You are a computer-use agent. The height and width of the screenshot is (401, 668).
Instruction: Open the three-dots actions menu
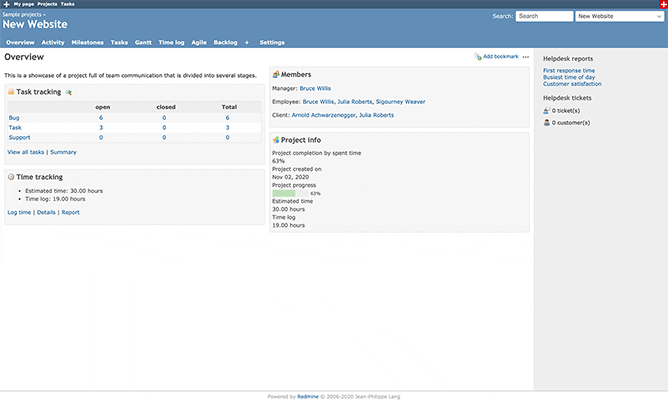(526, 57)
